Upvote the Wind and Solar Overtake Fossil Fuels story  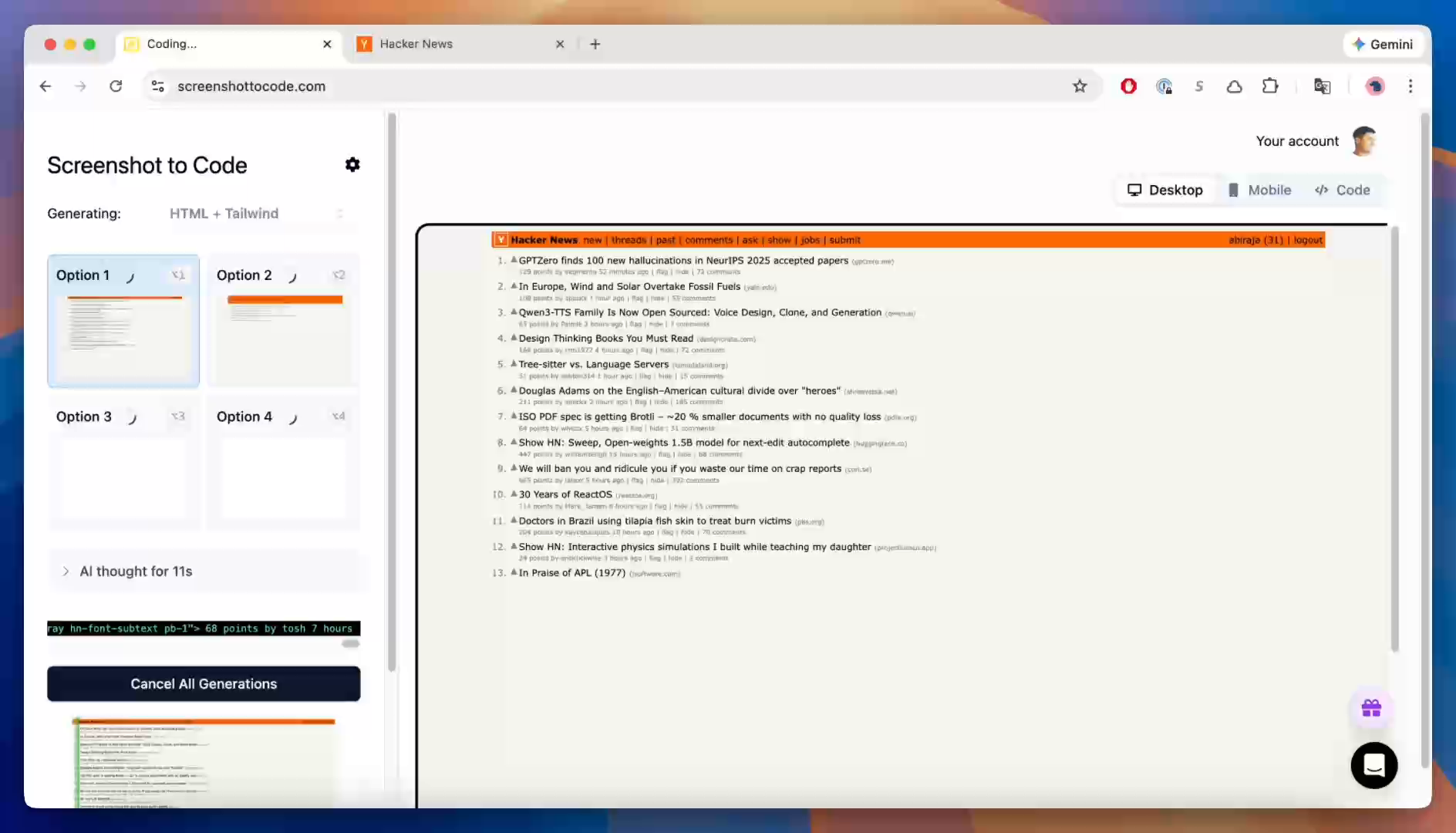pos(514,286)
